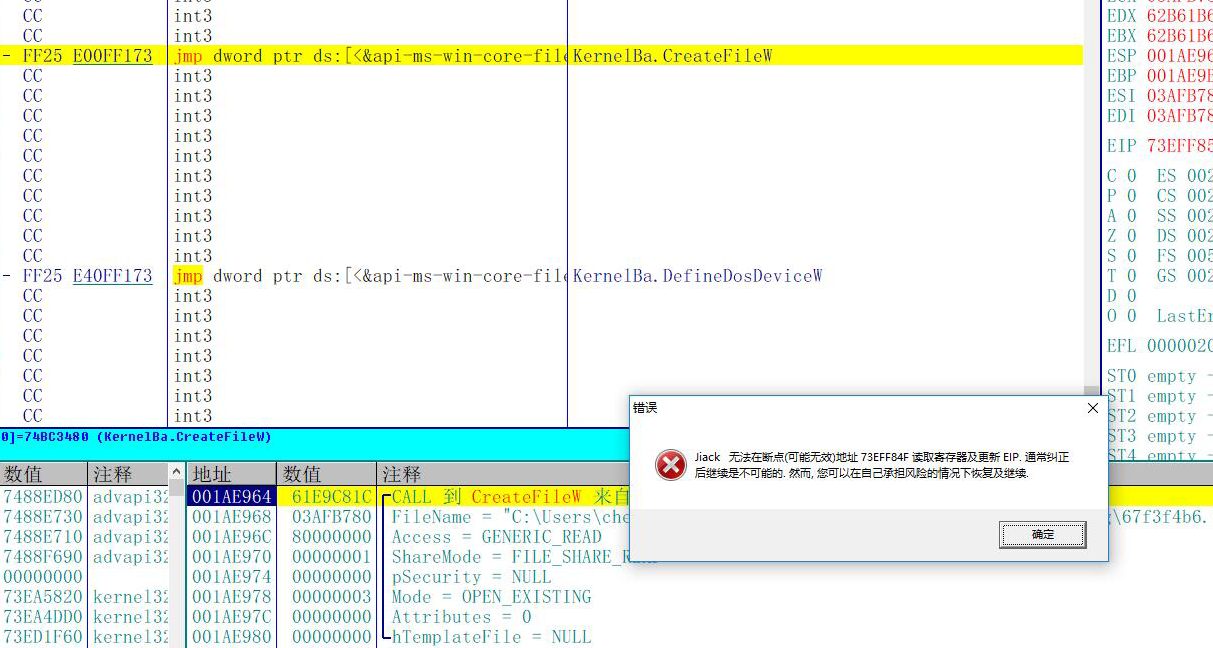Select the jmp CreateFileW disassembly line
Screen dimensions: 1213x648
tap(541, 56)
